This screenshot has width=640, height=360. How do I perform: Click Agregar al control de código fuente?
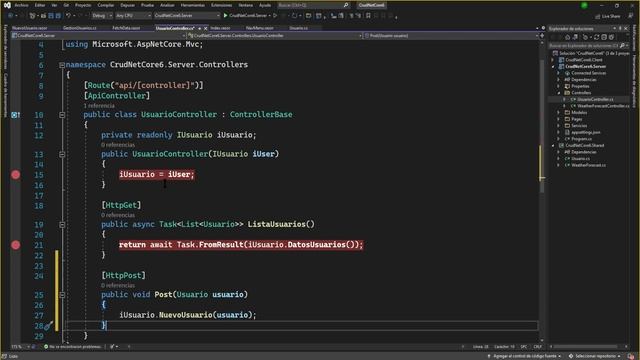[524, 356]
